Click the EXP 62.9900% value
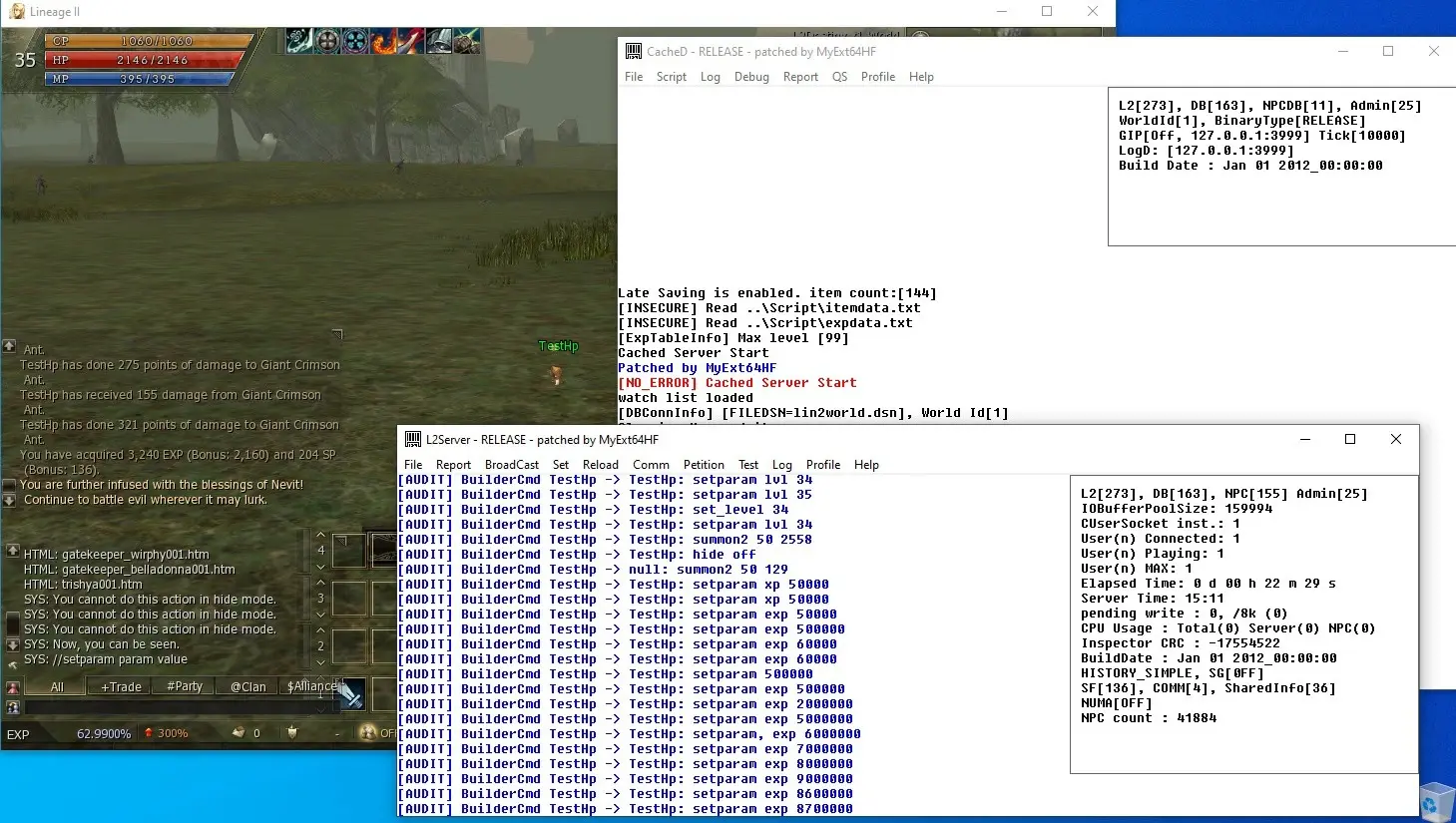The image size is (1456, 823). point(104,734)
